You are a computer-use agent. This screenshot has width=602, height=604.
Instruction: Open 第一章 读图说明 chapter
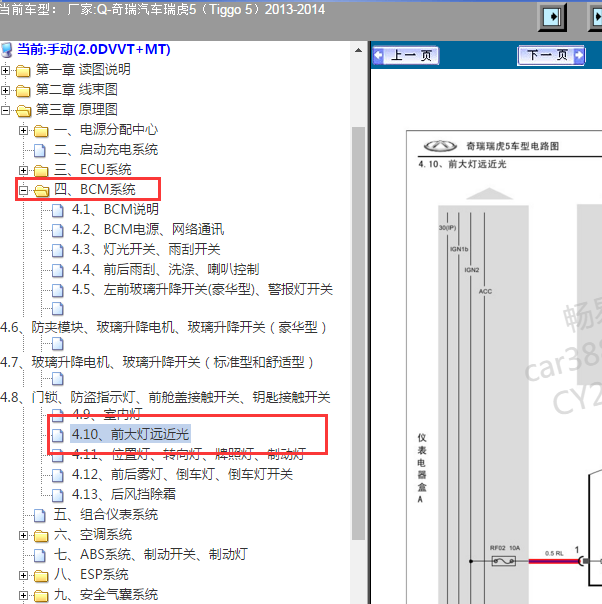coord(83,70)
